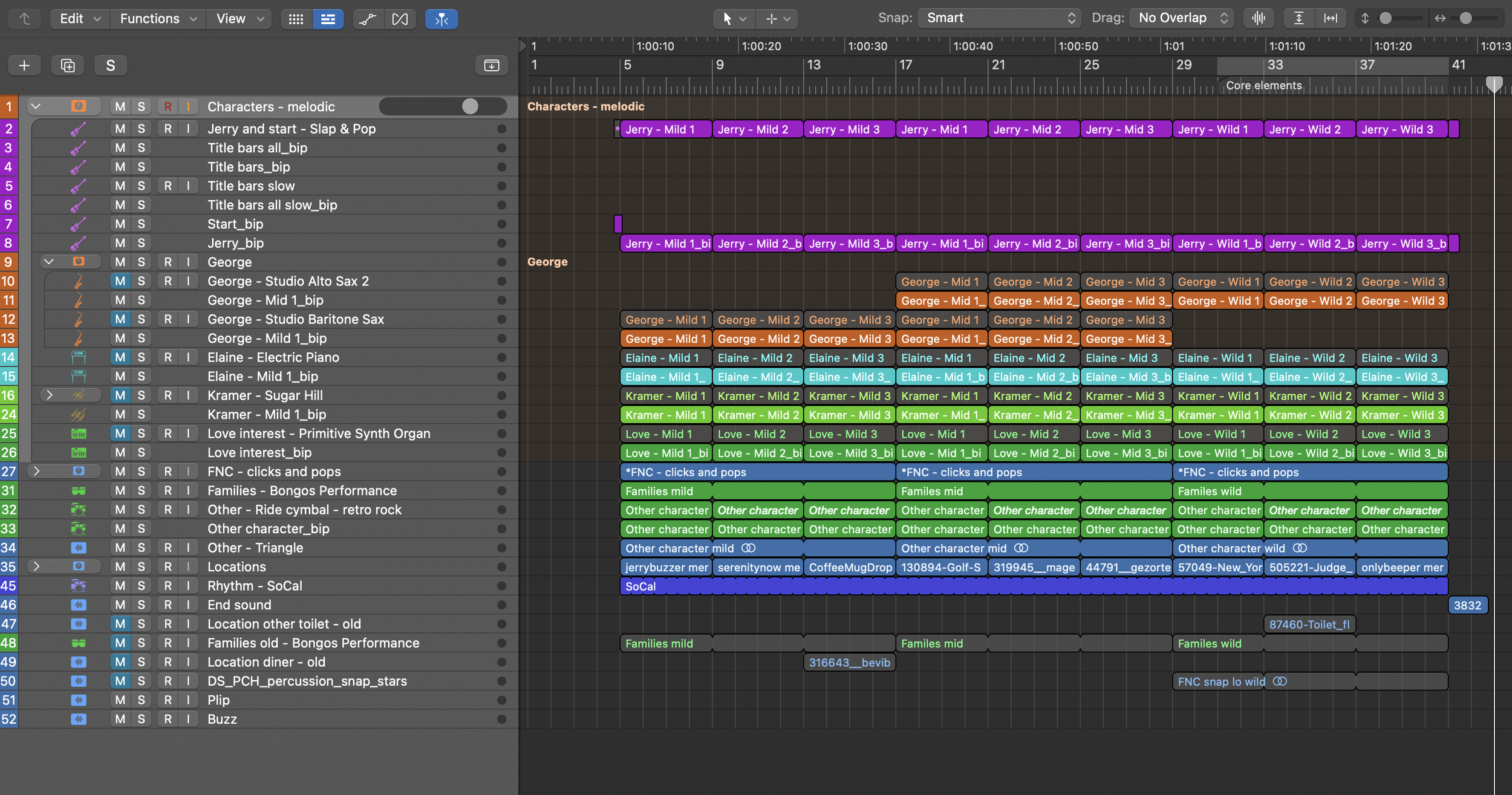Click the organ icon on Love interest - Primitive Synth Organ
This screenshot has width=1512, height=795.
(x=78, y=433)
